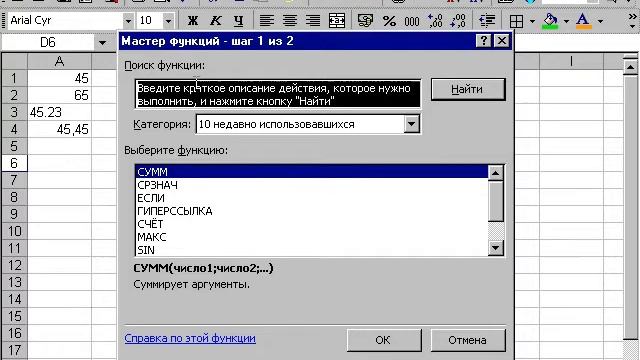Align cell text to the left
This screenshot has width=640, height=360.
pyautogui.click(x=267, y=20)
